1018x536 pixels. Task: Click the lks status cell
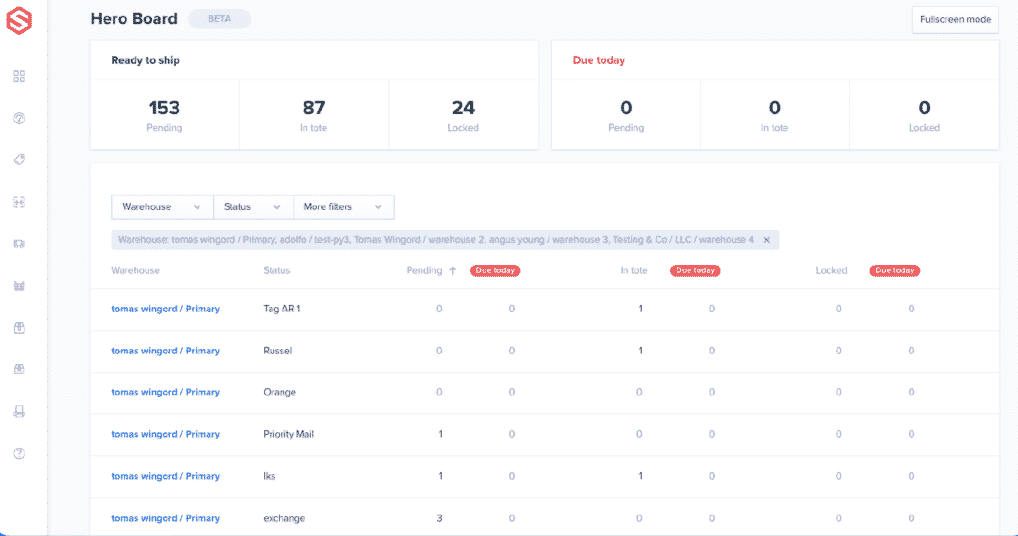click(269, 476)
